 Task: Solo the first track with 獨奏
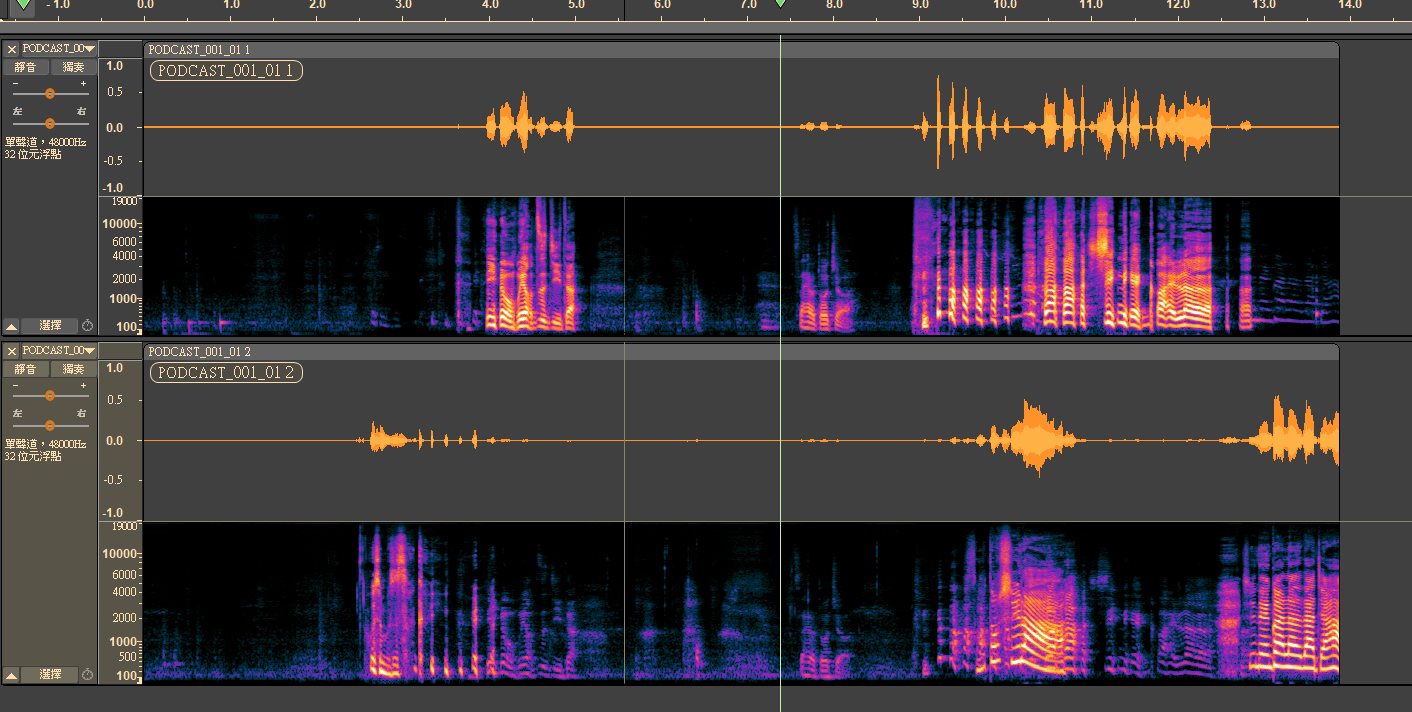tap(73, 67)
